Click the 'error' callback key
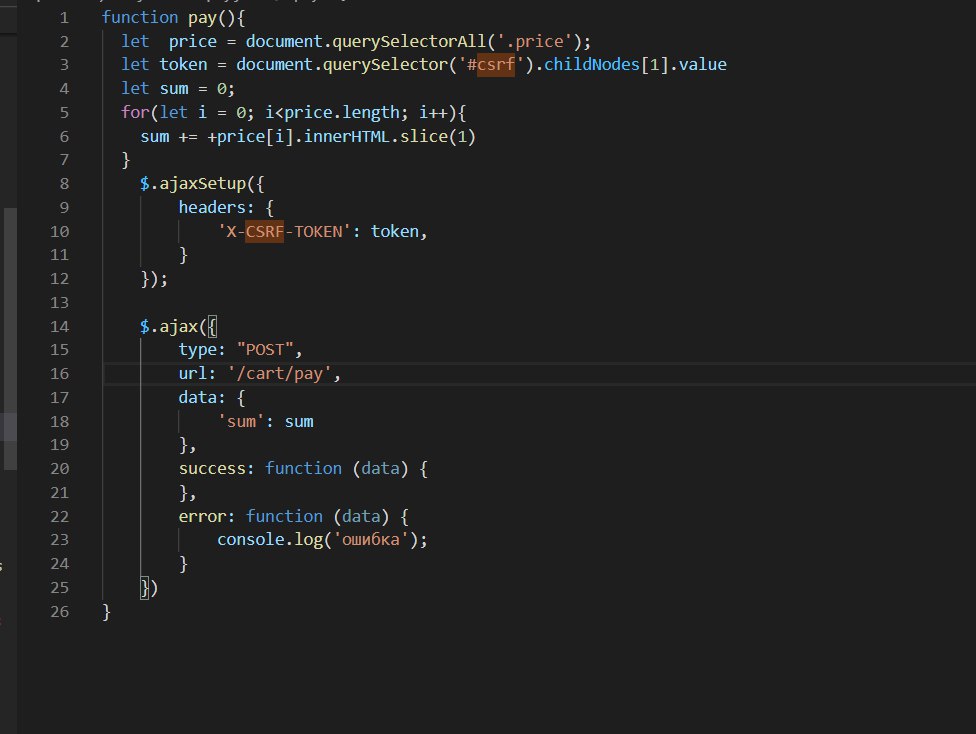The width and height of the screenshot is (976, 734). coord(202,517)
